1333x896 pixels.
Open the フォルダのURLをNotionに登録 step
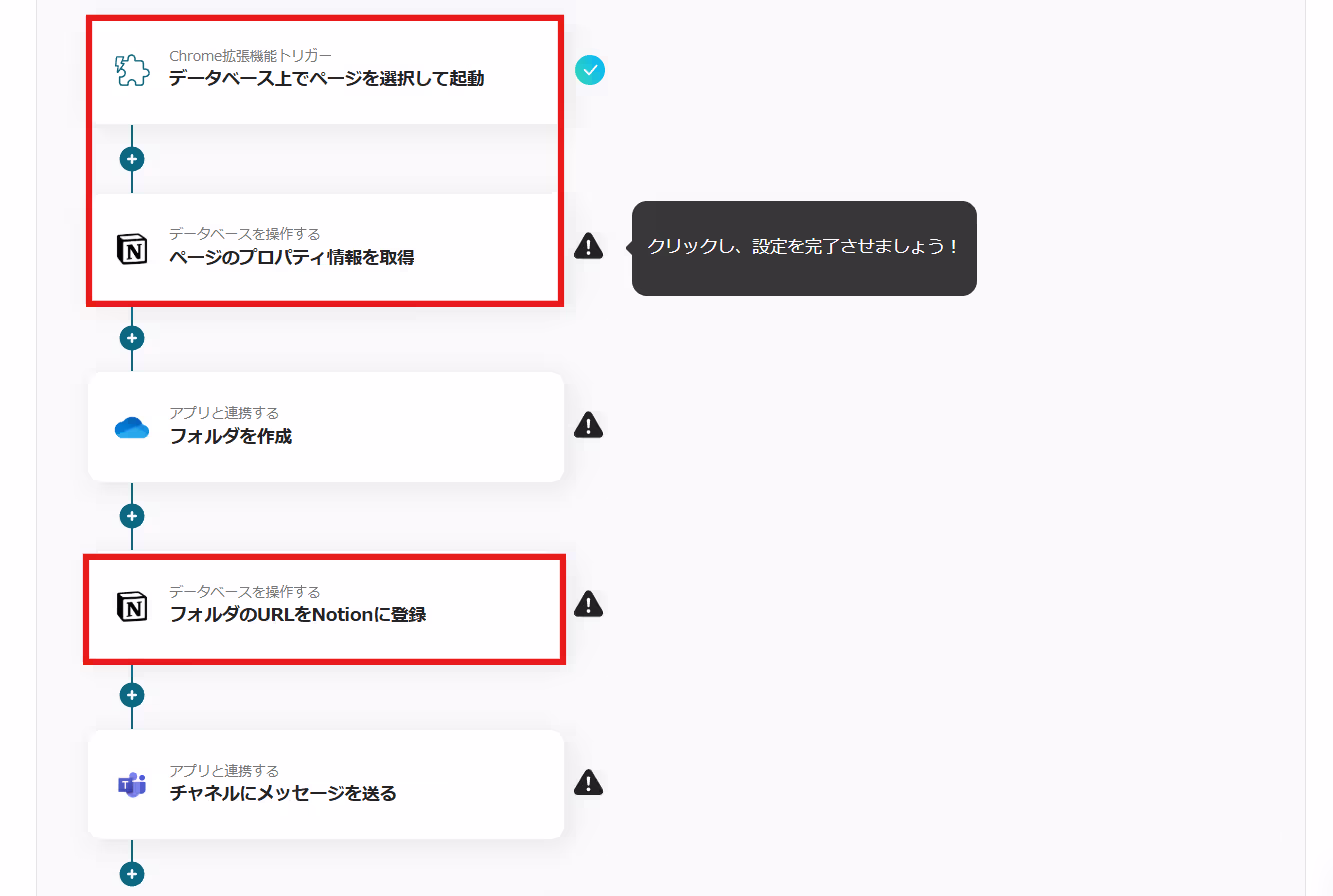tap(326, 606)
